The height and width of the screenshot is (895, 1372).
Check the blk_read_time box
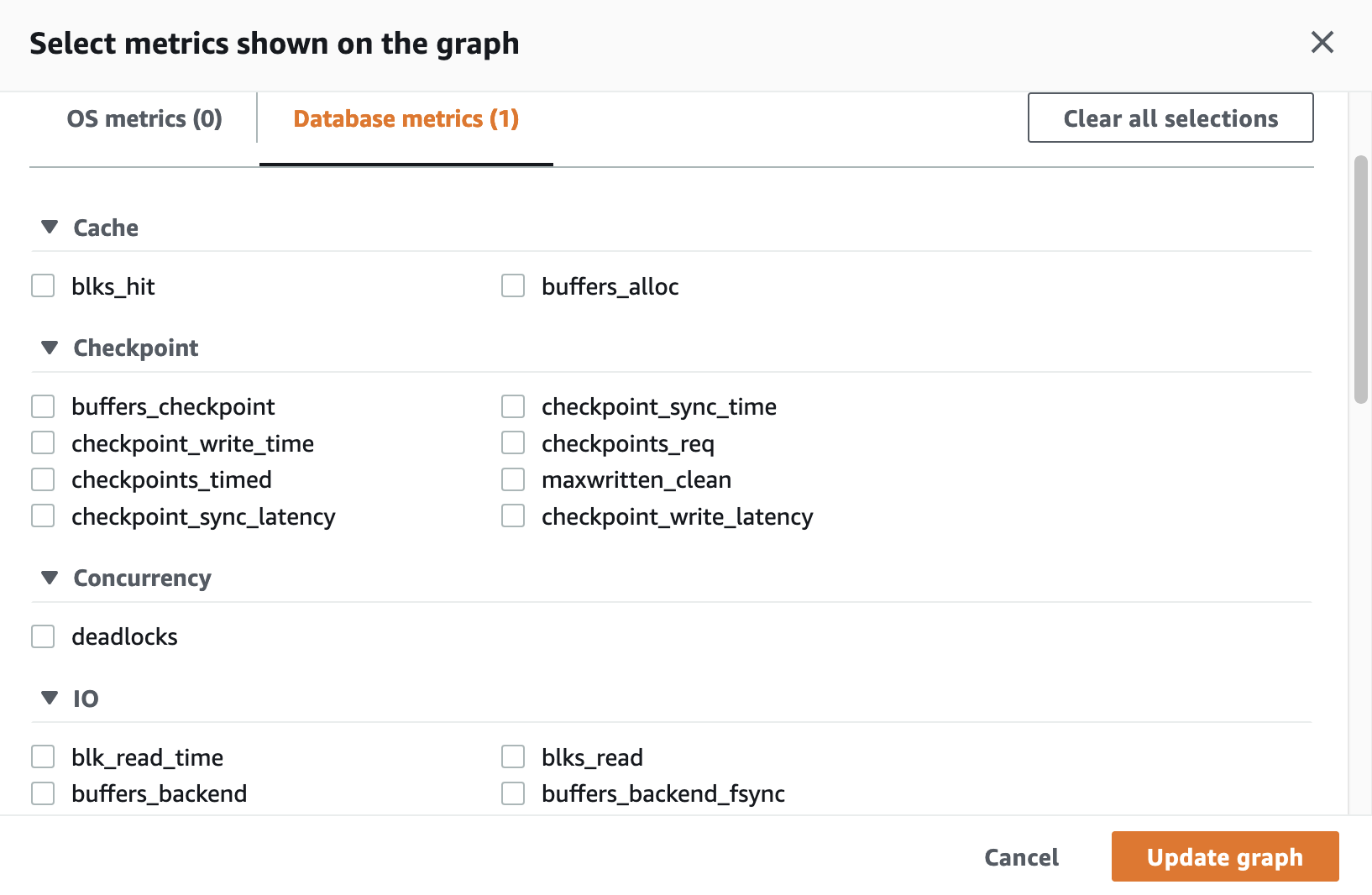click(43, 756)
